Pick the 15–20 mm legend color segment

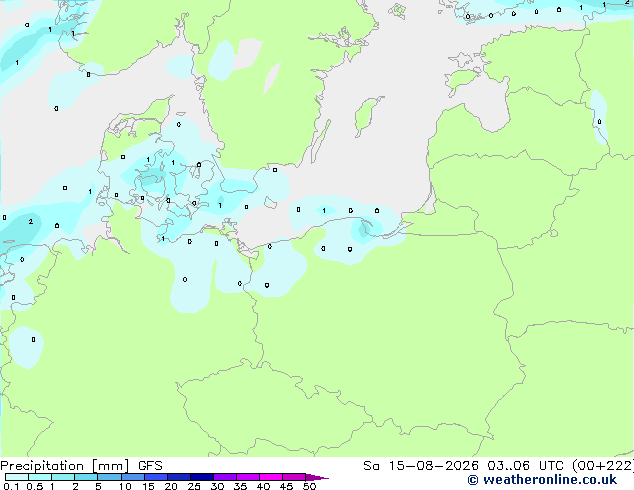[156, 477]
